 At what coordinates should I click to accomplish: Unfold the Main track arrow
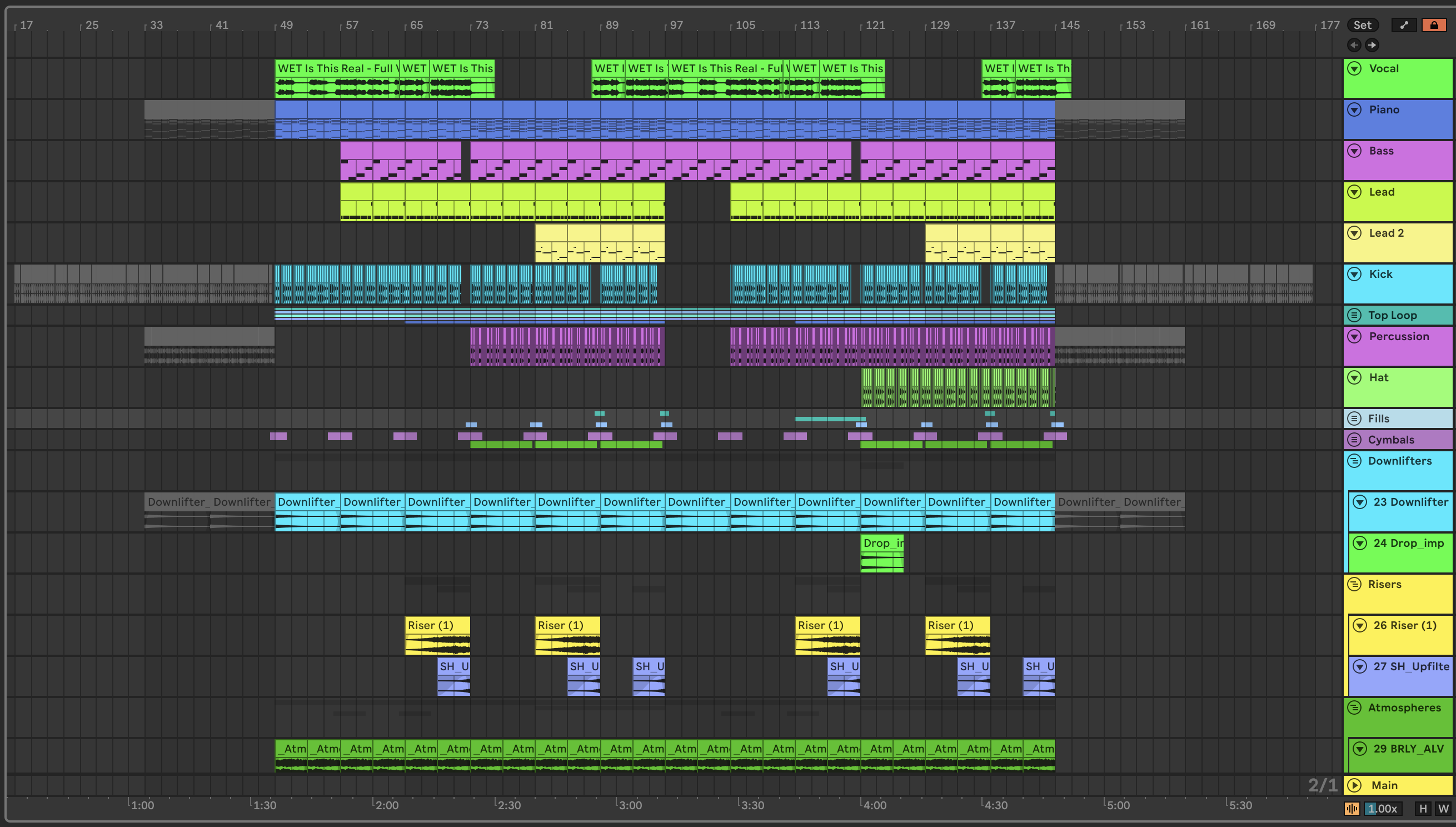coord(1354,785)
